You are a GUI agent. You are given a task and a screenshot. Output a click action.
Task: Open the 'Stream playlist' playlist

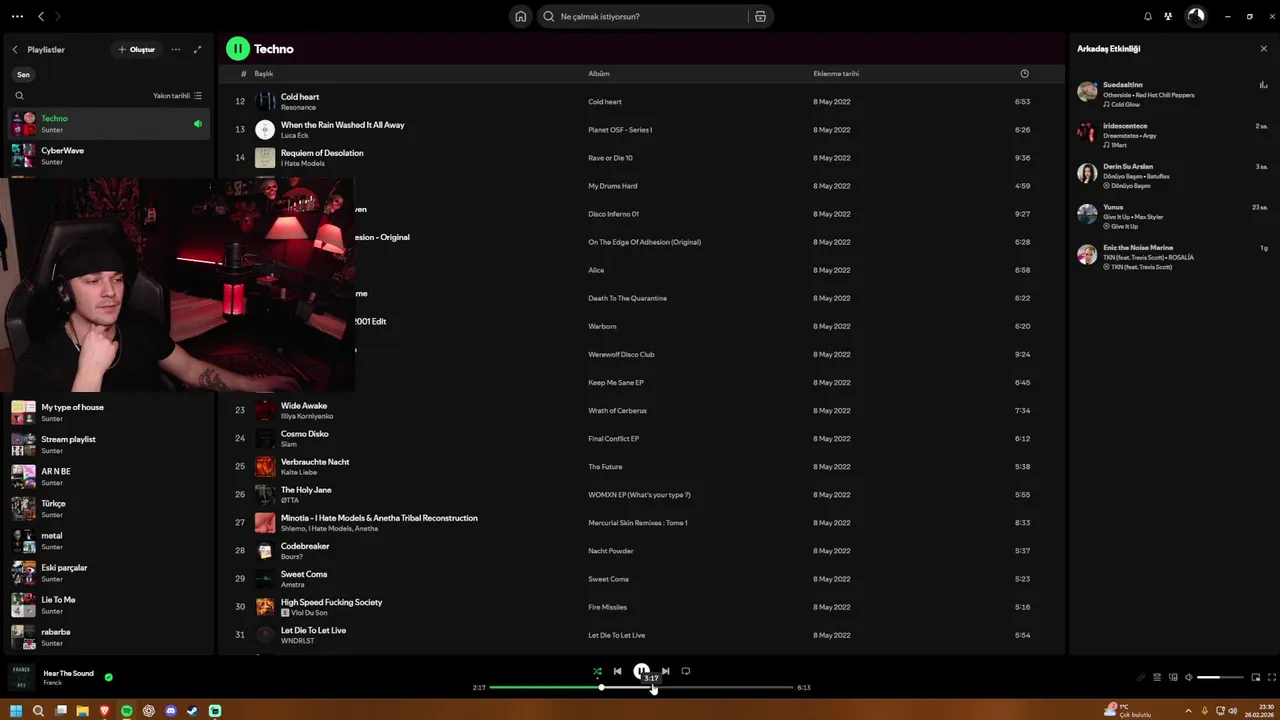pyautogui.click(x=109, y=444)
